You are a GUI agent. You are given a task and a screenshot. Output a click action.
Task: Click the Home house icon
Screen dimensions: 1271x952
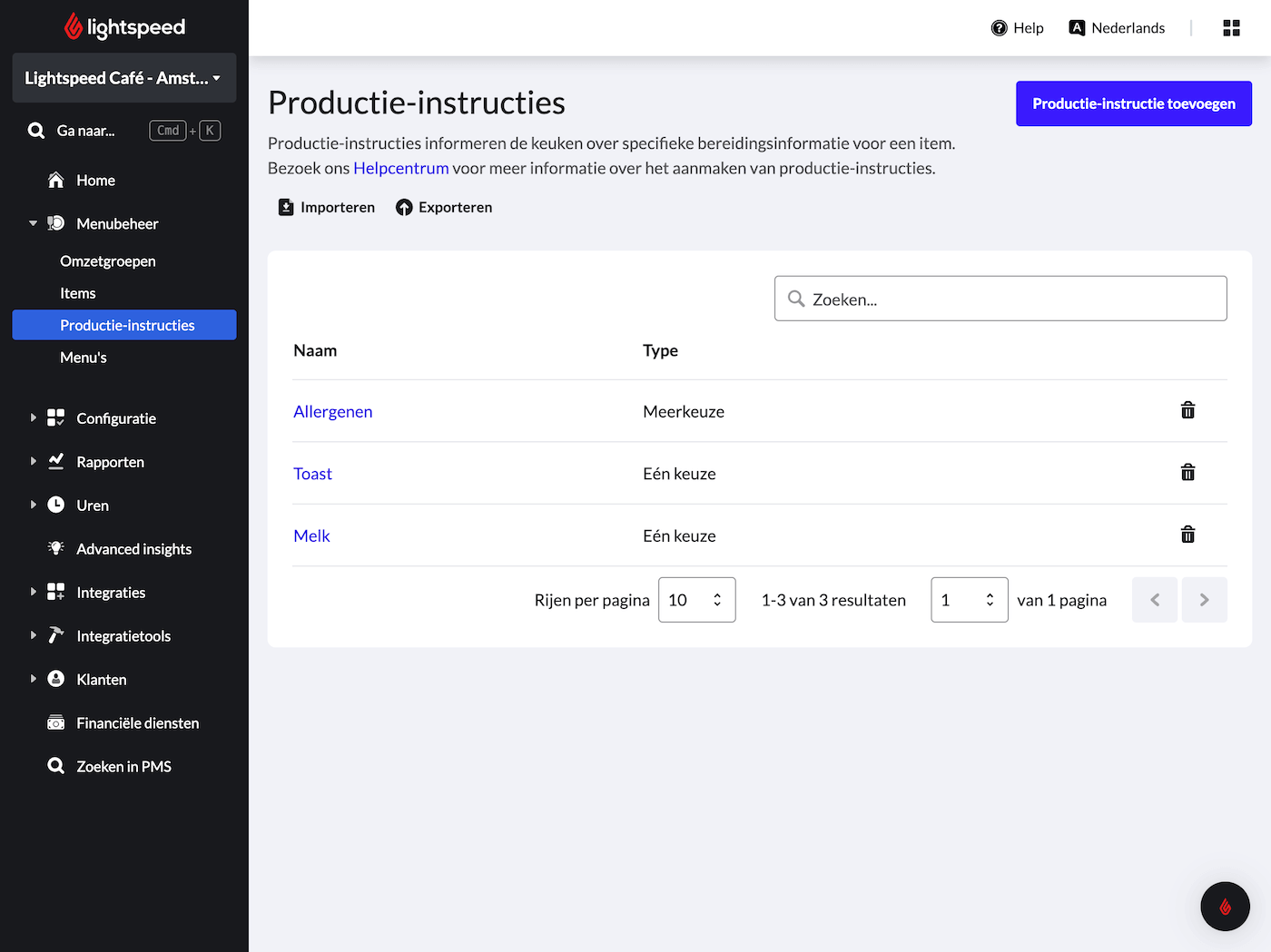[x=56, y=180]
